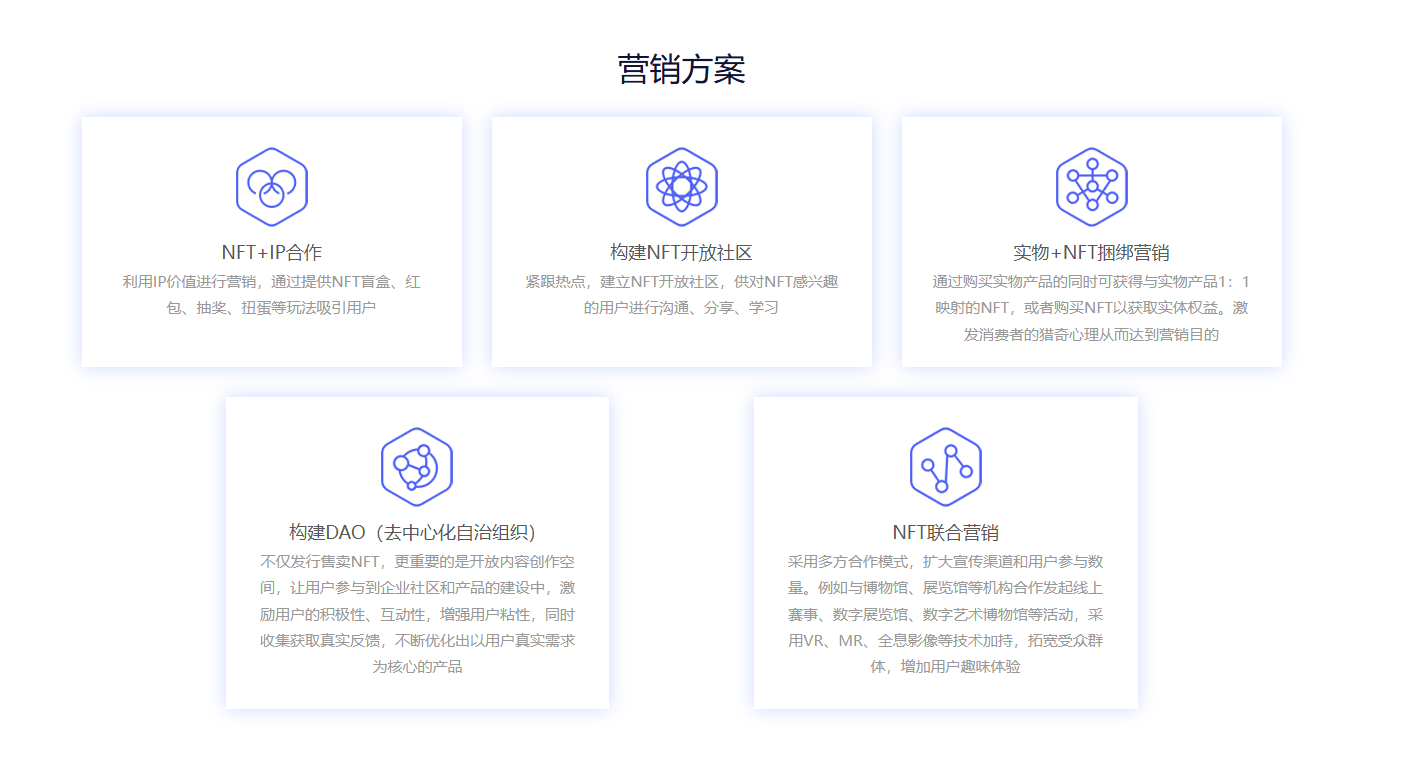This screenshot has width=1414, height=777.
Task: Click the line ending with 增加用户趣味体验
Action: pyautogui.click(x=945, y=666)
